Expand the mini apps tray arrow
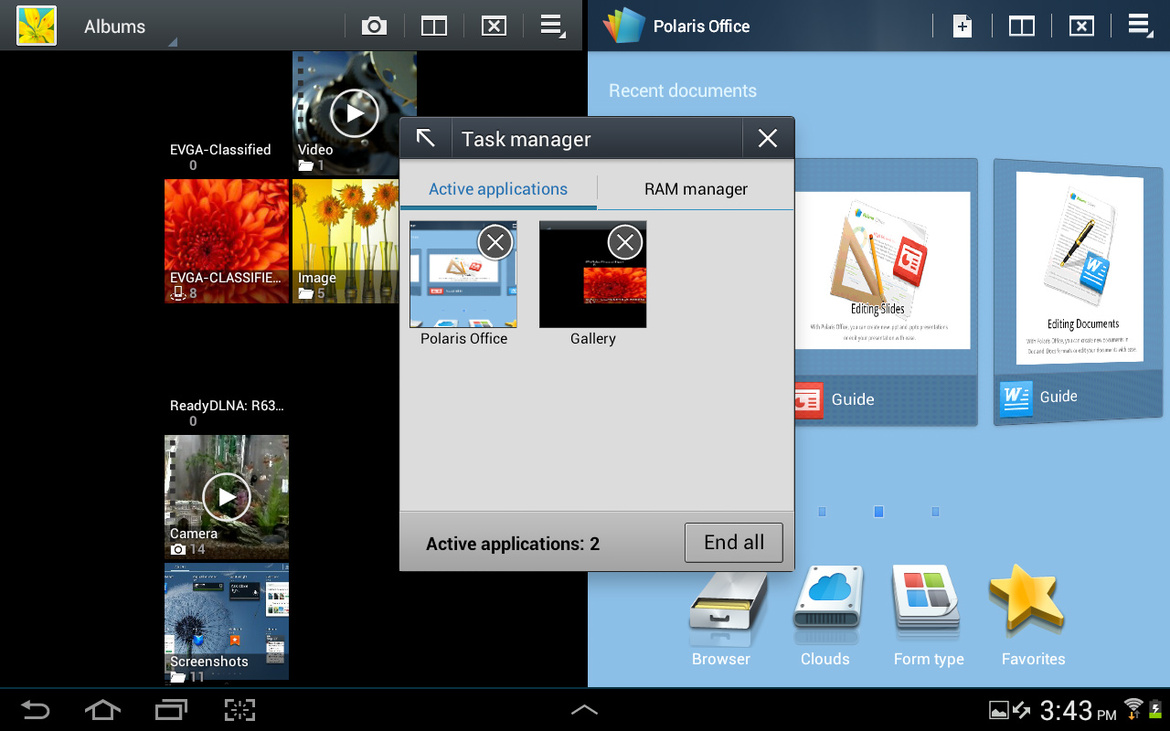Screen dimensions: 1170x731 584,710
